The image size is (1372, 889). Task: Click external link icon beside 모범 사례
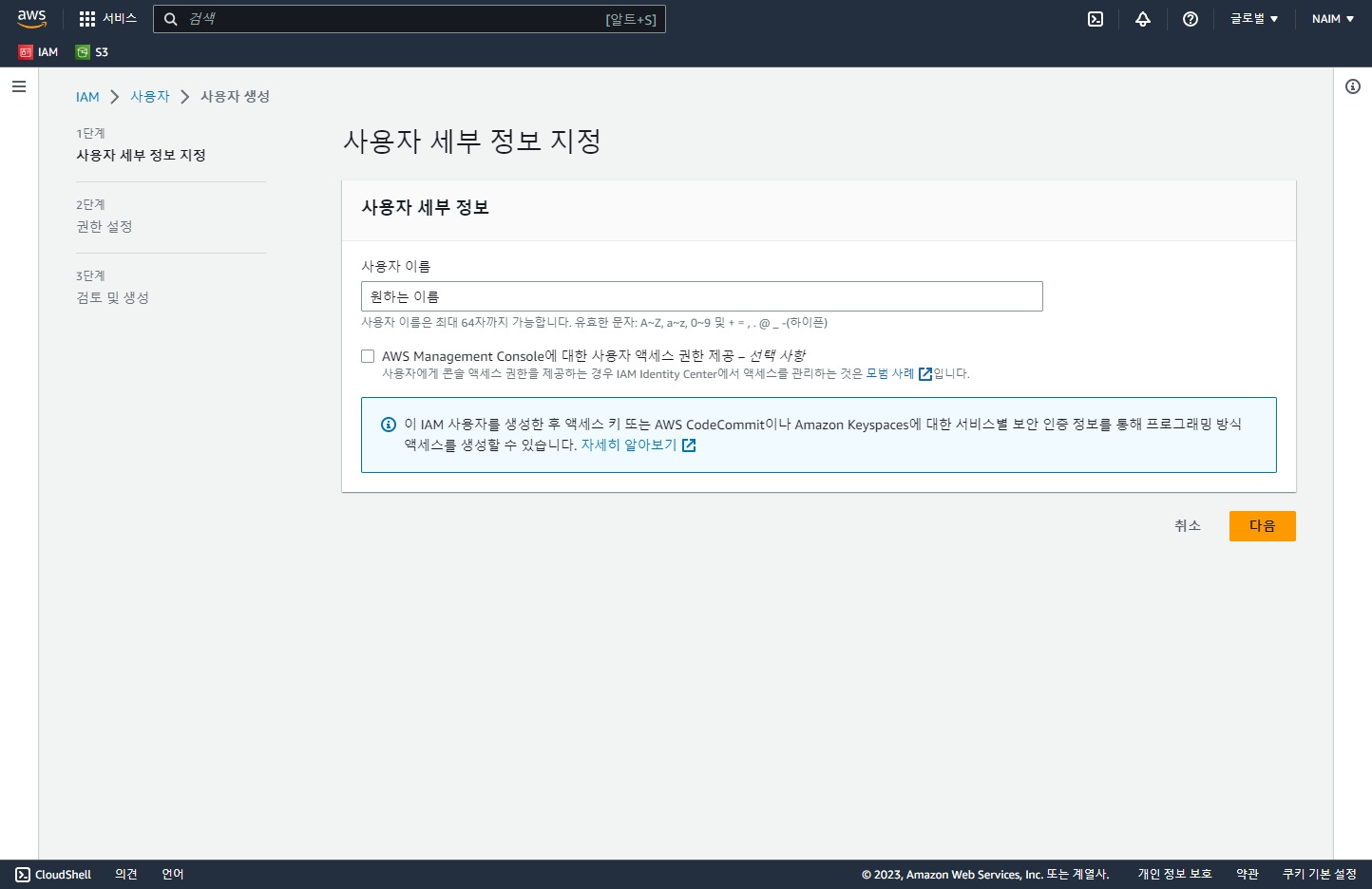click(x=925, y=374)
